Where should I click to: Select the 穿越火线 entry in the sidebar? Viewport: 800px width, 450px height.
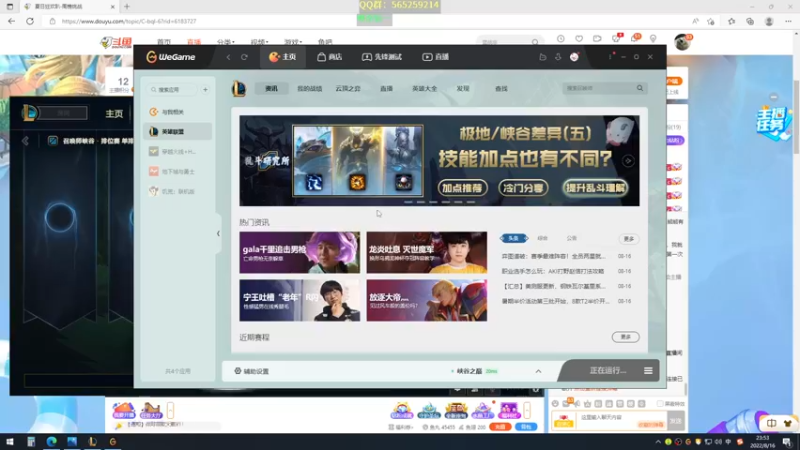click(178, 152)
